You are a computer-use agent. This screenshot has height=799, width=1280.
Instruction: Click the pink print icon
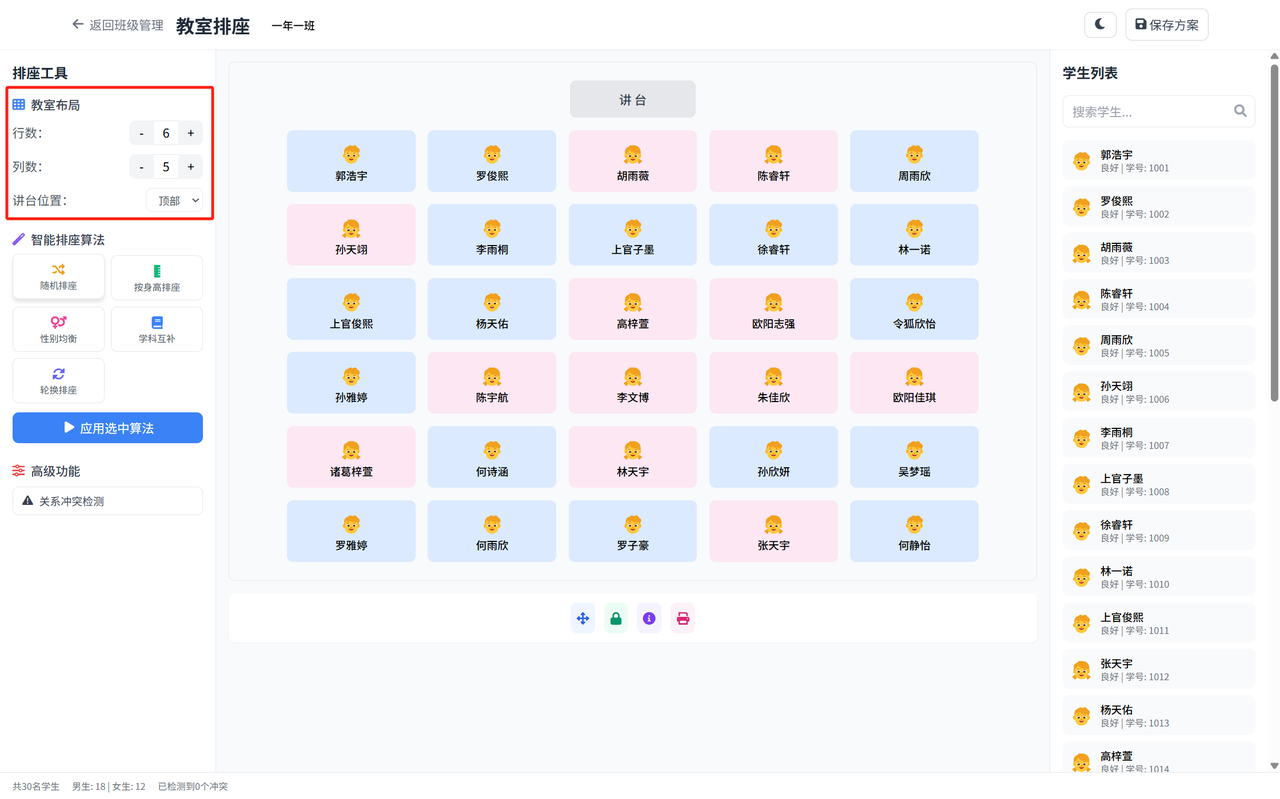(683, 619)
